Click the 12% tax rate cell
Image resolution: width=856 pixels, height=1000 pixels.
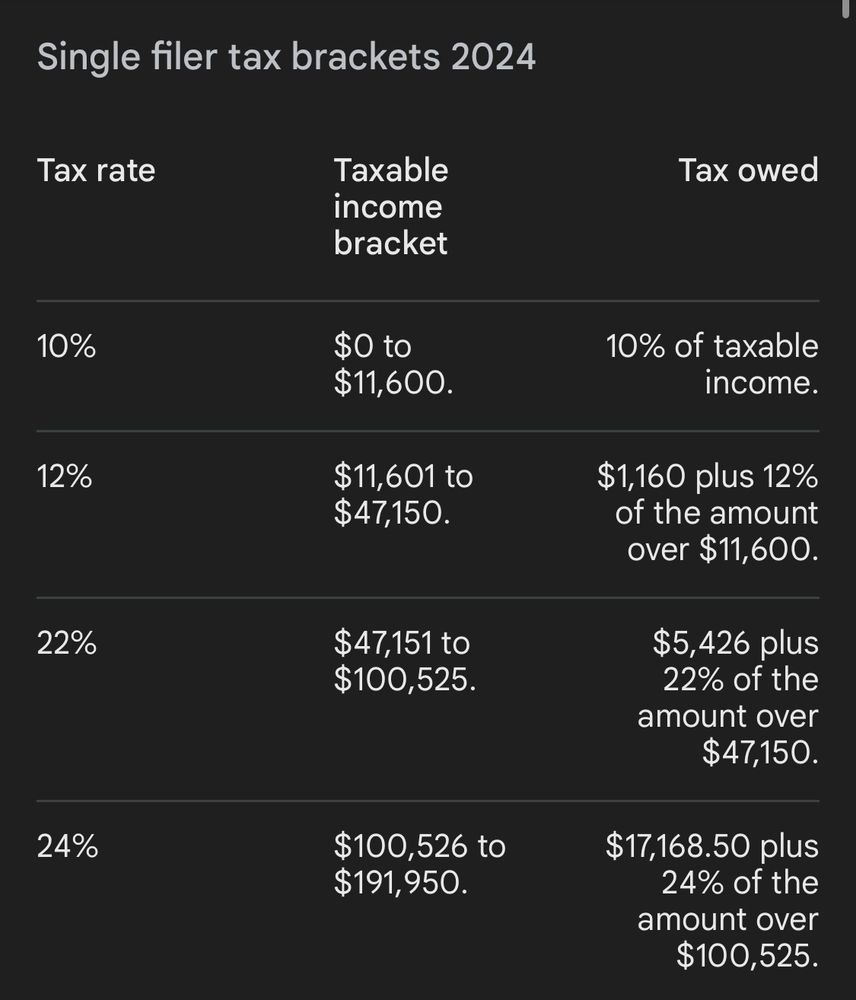[x=64, y=476]
